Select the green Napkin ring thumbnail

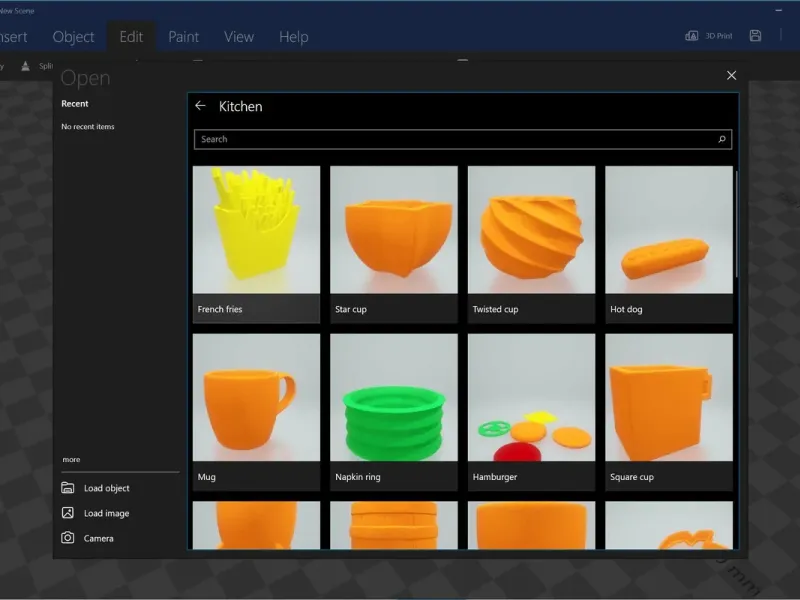pyautogui.click(x=393, y=397)
